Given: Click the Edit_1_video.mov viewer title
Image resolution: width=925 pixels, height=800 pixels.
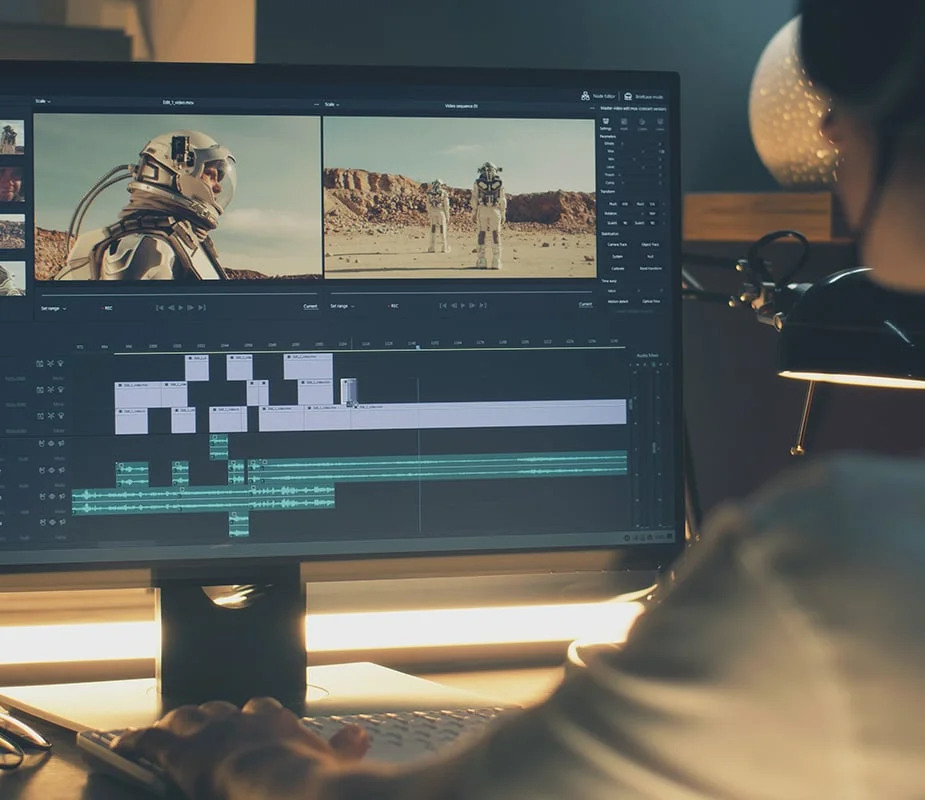Looking at the screenshot, I should coord(178,103).
